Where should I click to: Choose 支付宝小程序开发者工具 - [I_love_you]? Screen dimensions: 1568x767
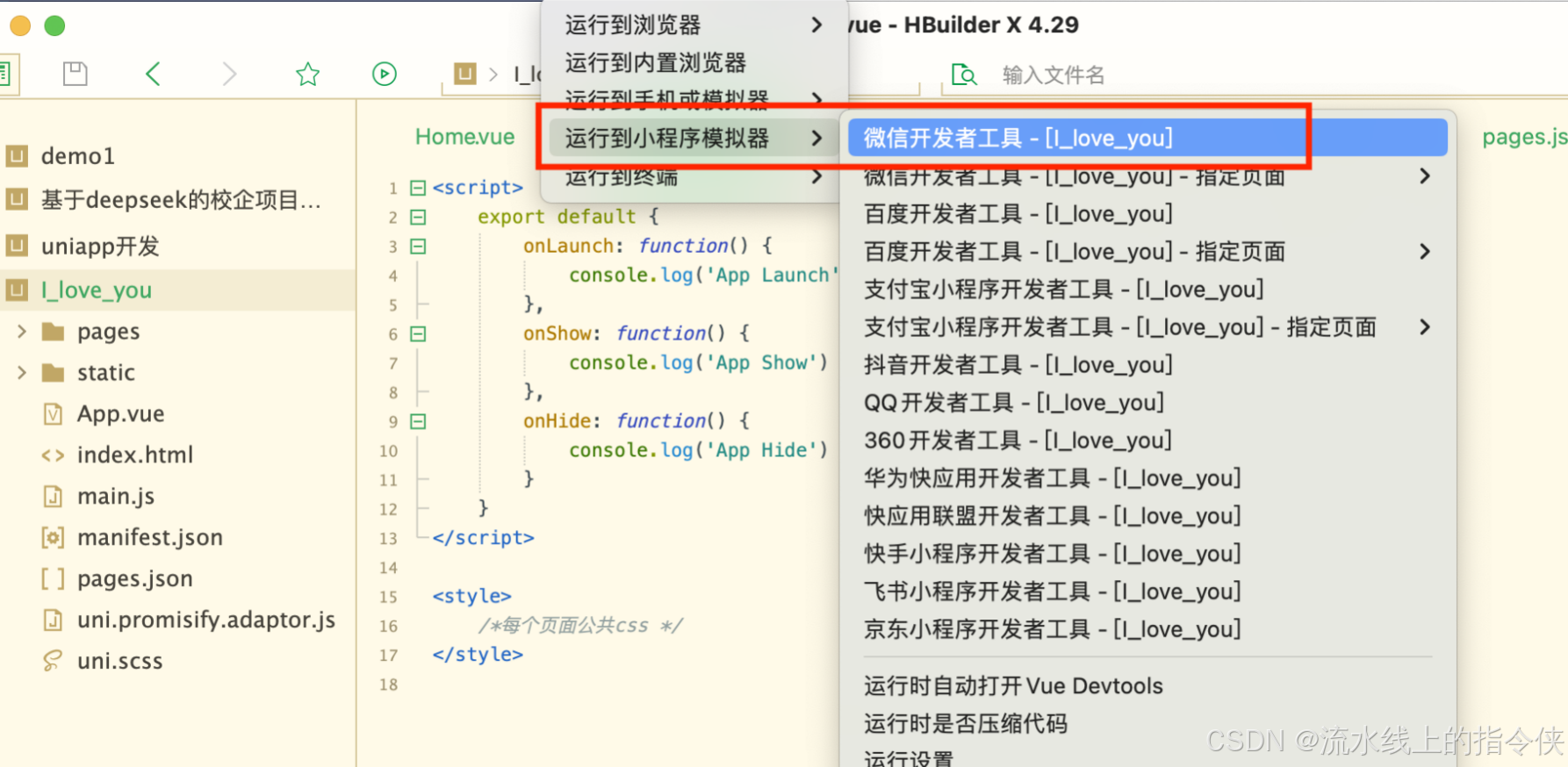click(1147, 289)
